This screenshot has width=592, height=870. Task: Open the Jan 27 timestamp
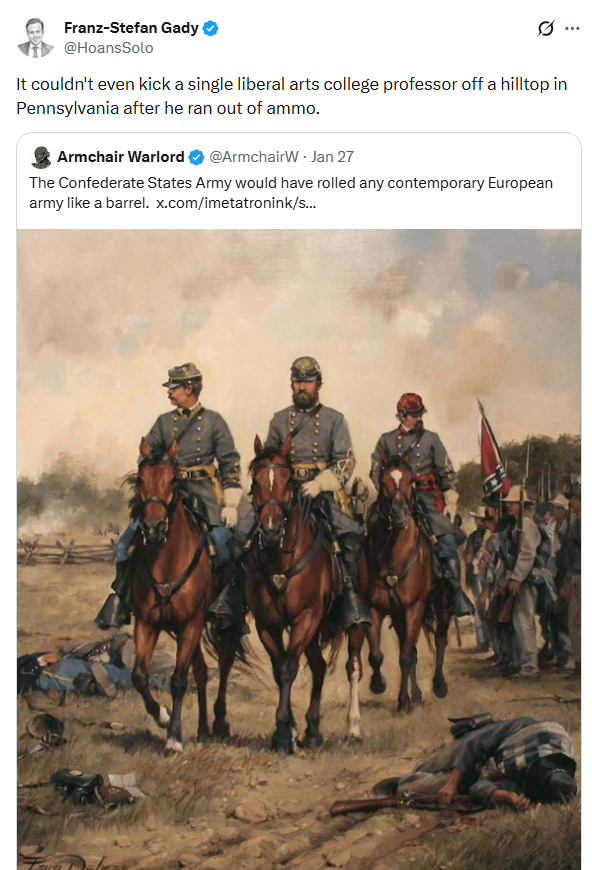tap(332, 157)
